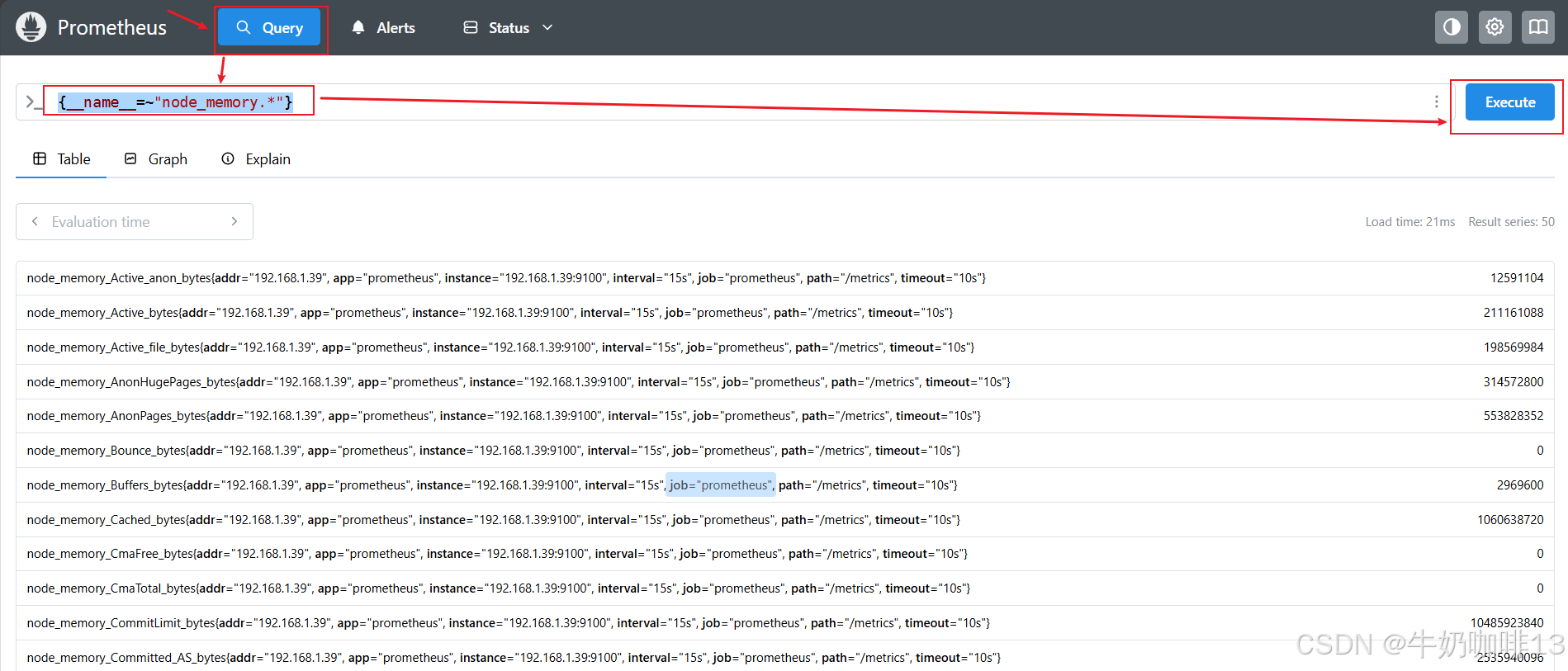Select the node_memory_Bounce_bytes series row
The image size is (1568, 671).
click(784, 451)
